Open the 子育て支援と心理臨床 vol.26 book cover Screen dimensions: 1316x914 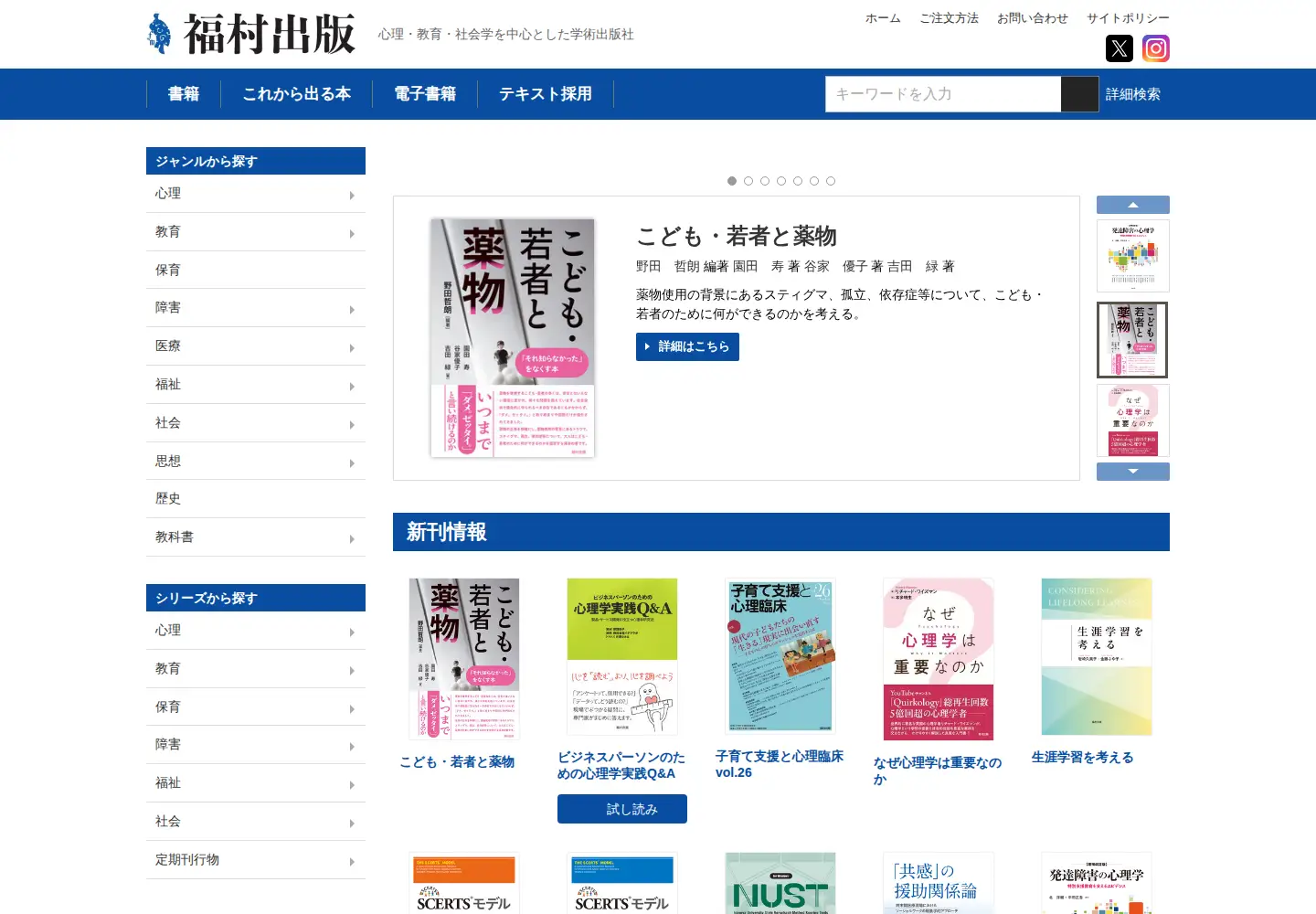point(780,656)
